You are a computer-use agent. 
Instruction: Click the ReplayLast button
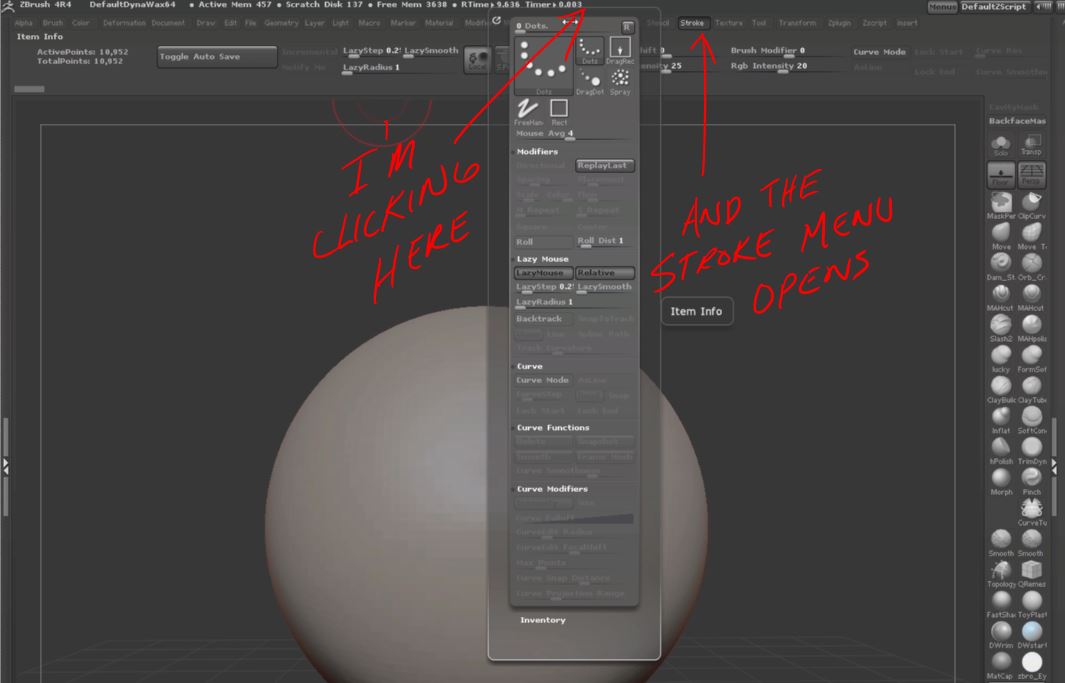(605, 166)
